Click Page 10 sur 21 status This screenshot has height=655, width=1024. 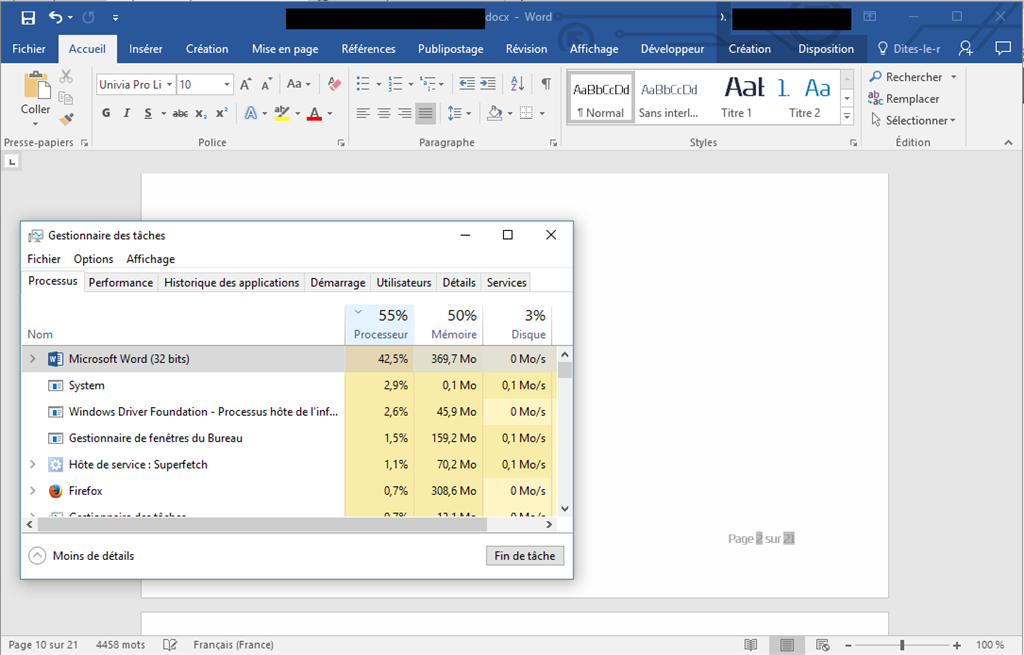[43, 645]
